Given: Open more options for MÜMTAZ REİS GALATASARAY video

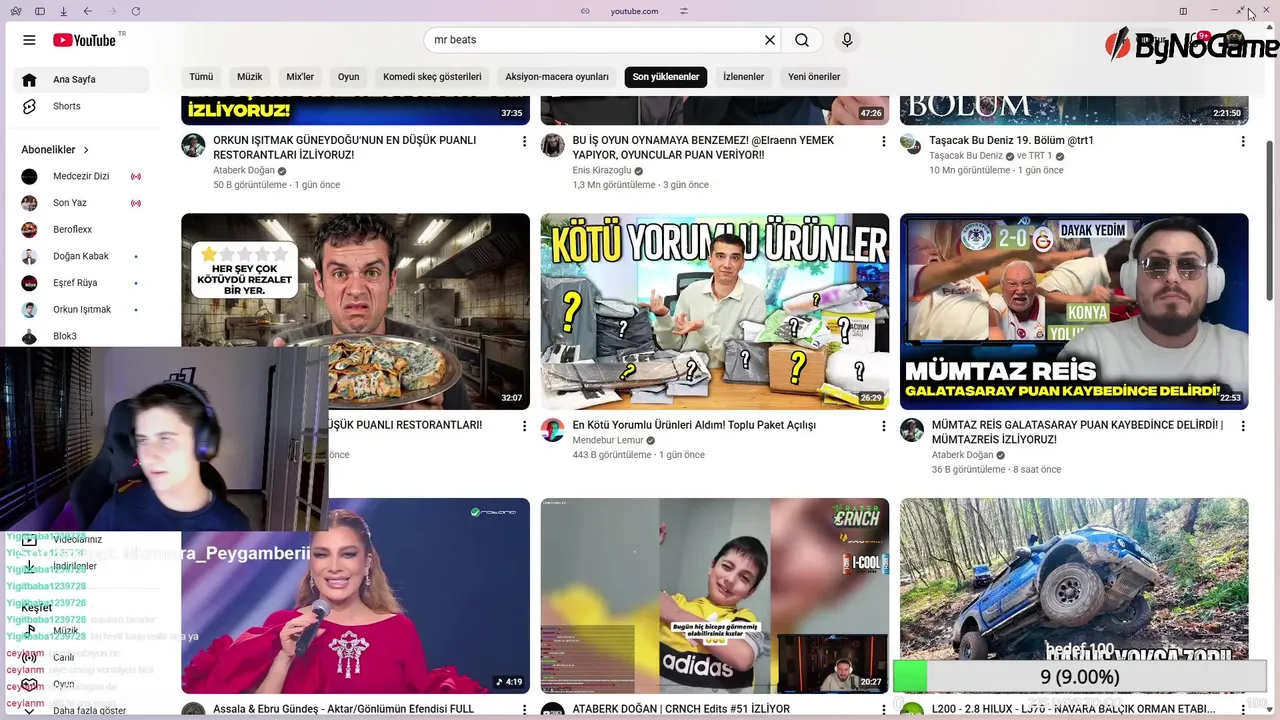Looking at the screenshot, I should 1243,426.
